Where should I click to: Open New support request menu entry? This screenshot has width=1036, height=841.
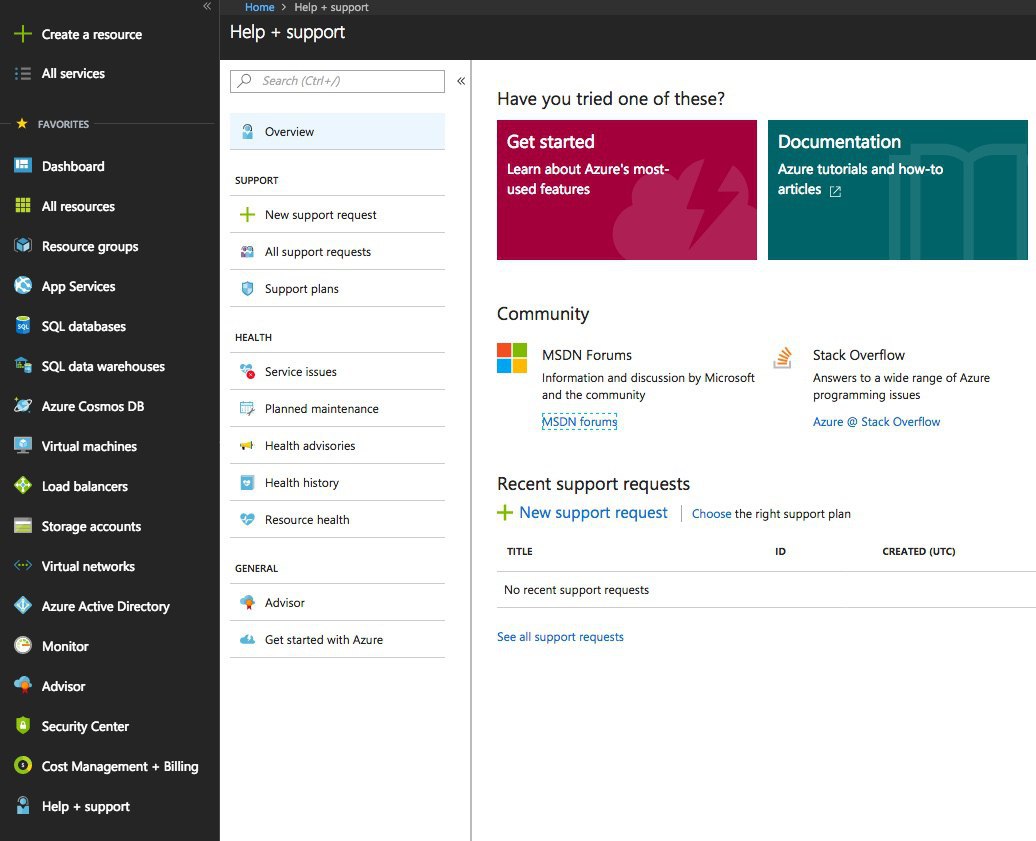337,215
